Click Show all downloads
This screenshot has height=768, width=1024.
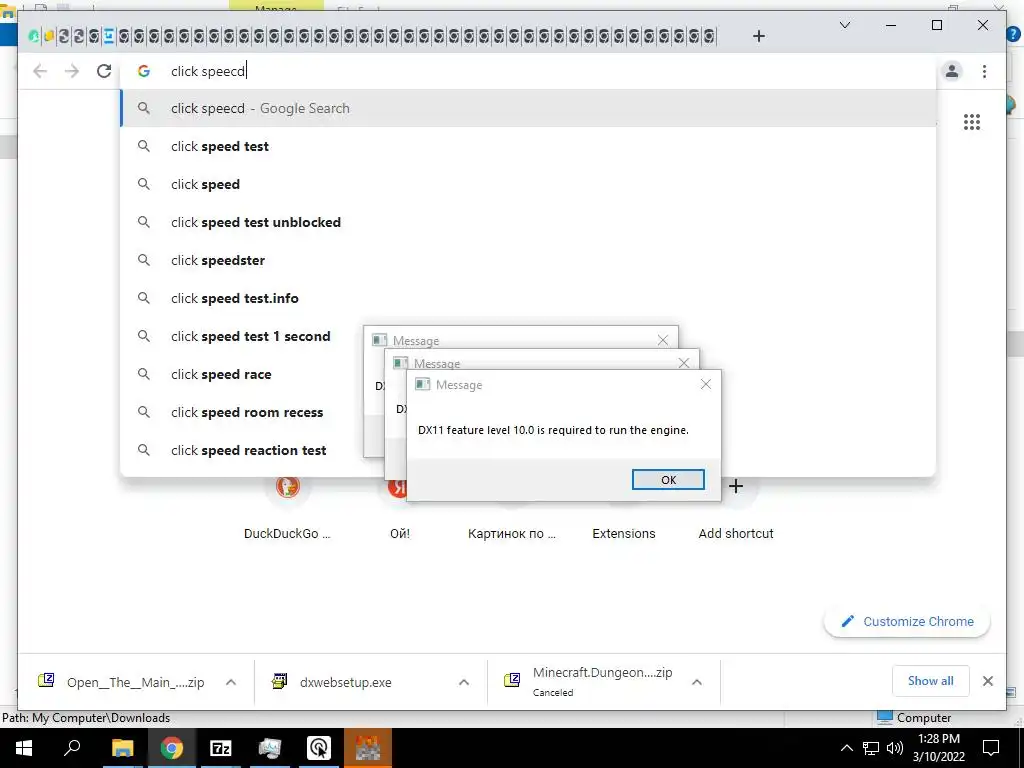point(931,681)
